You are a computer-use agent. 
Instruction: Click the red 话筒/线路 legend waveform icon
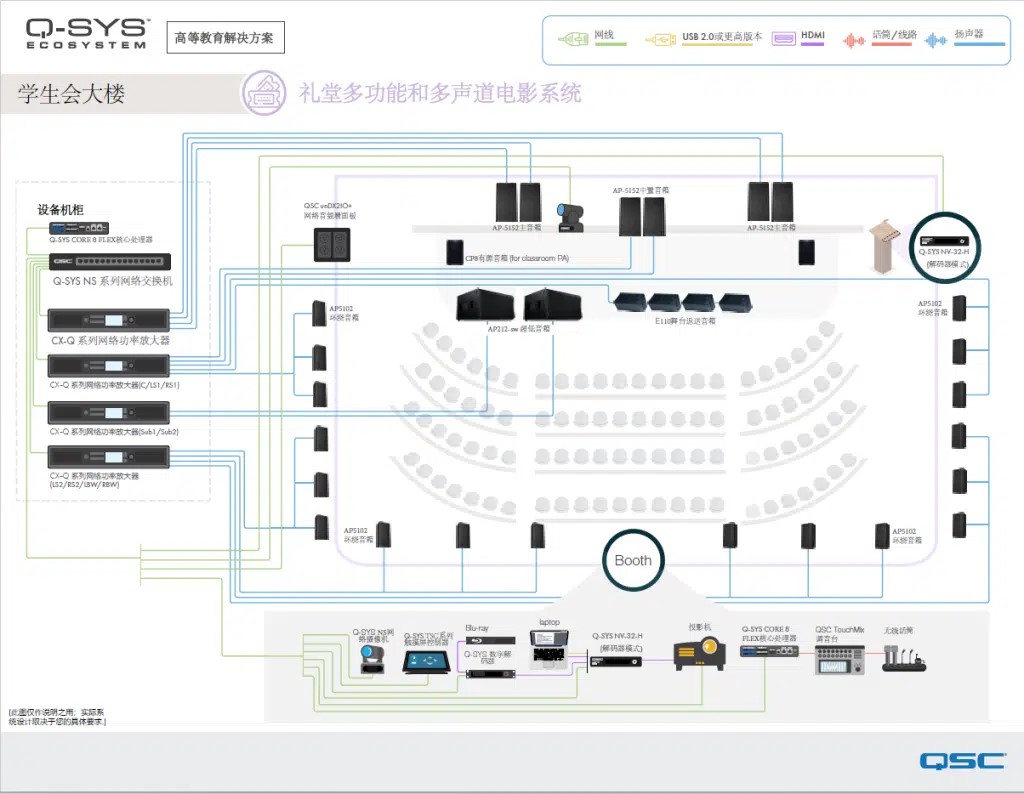(854, 40)
